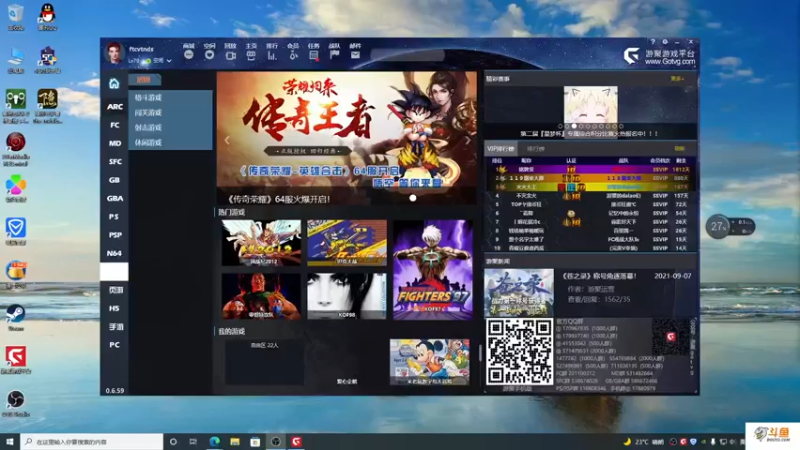Select the FC platform tab
This screenshot has width=800, height=450.
[115, 125]
